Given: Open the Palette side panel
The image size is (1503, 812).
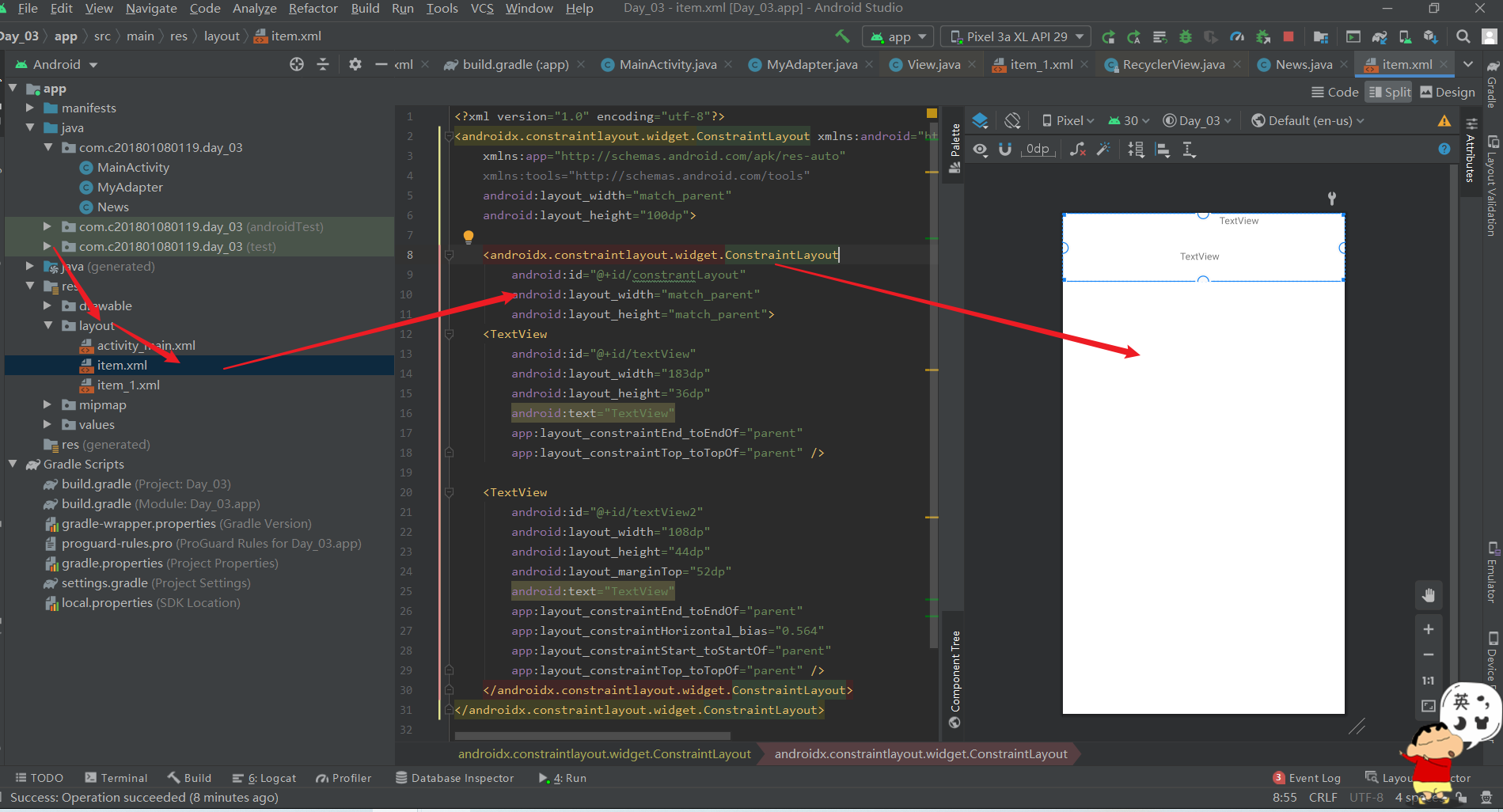Looking at the screenshot, I should tap(955, 148).
